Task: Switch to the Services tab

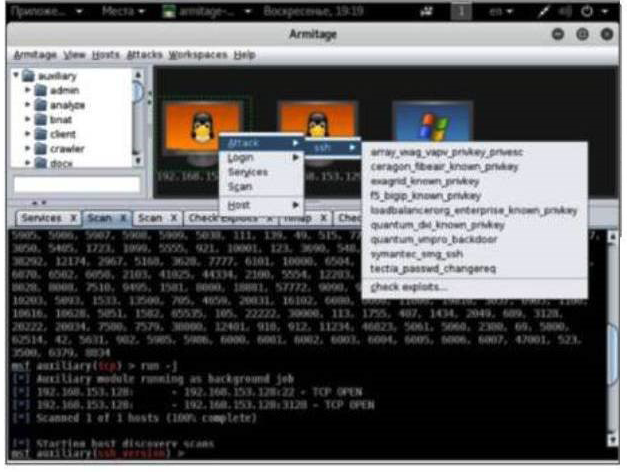Action: (x=42, y=218)
